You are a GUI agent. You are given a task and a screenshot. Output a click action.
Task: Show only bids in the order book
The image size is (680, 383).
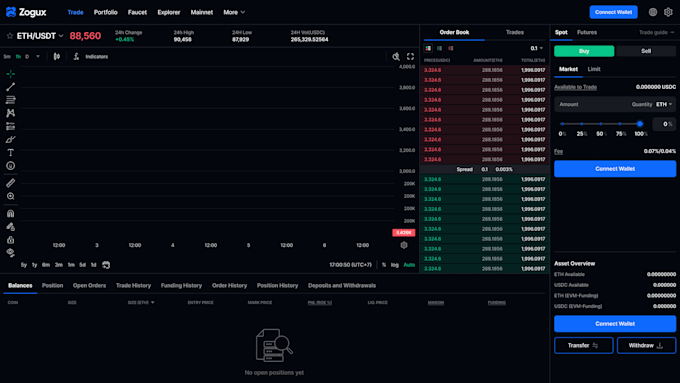click(439, 48)
